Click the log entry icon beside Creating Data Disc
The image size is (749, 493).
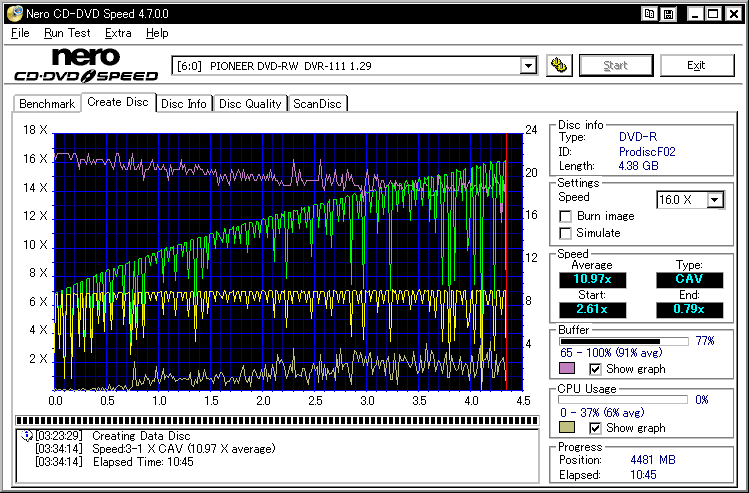26,436
